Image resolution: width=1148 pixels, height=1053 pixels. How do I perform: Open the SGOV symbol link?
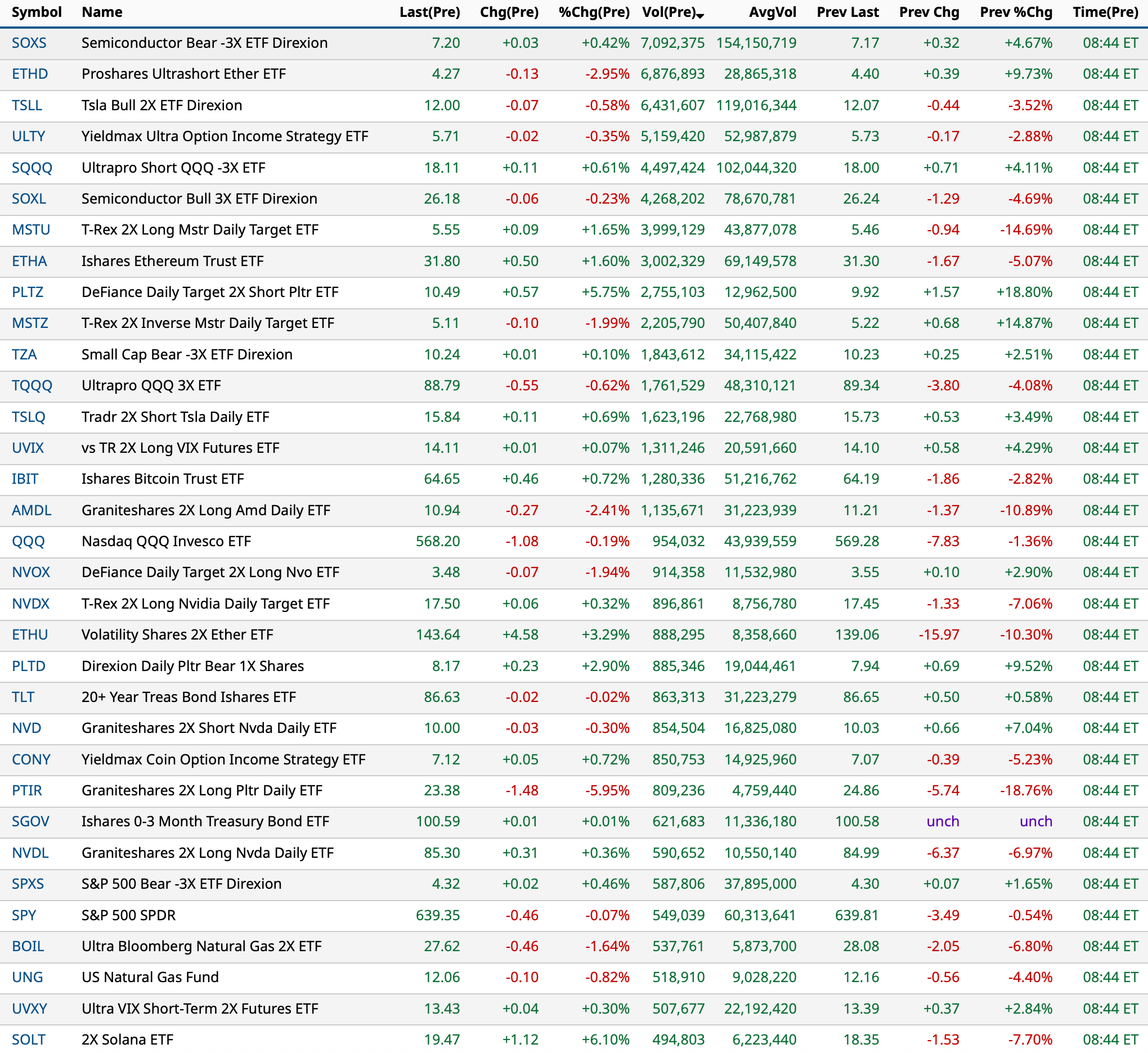(x=30, y=822)
